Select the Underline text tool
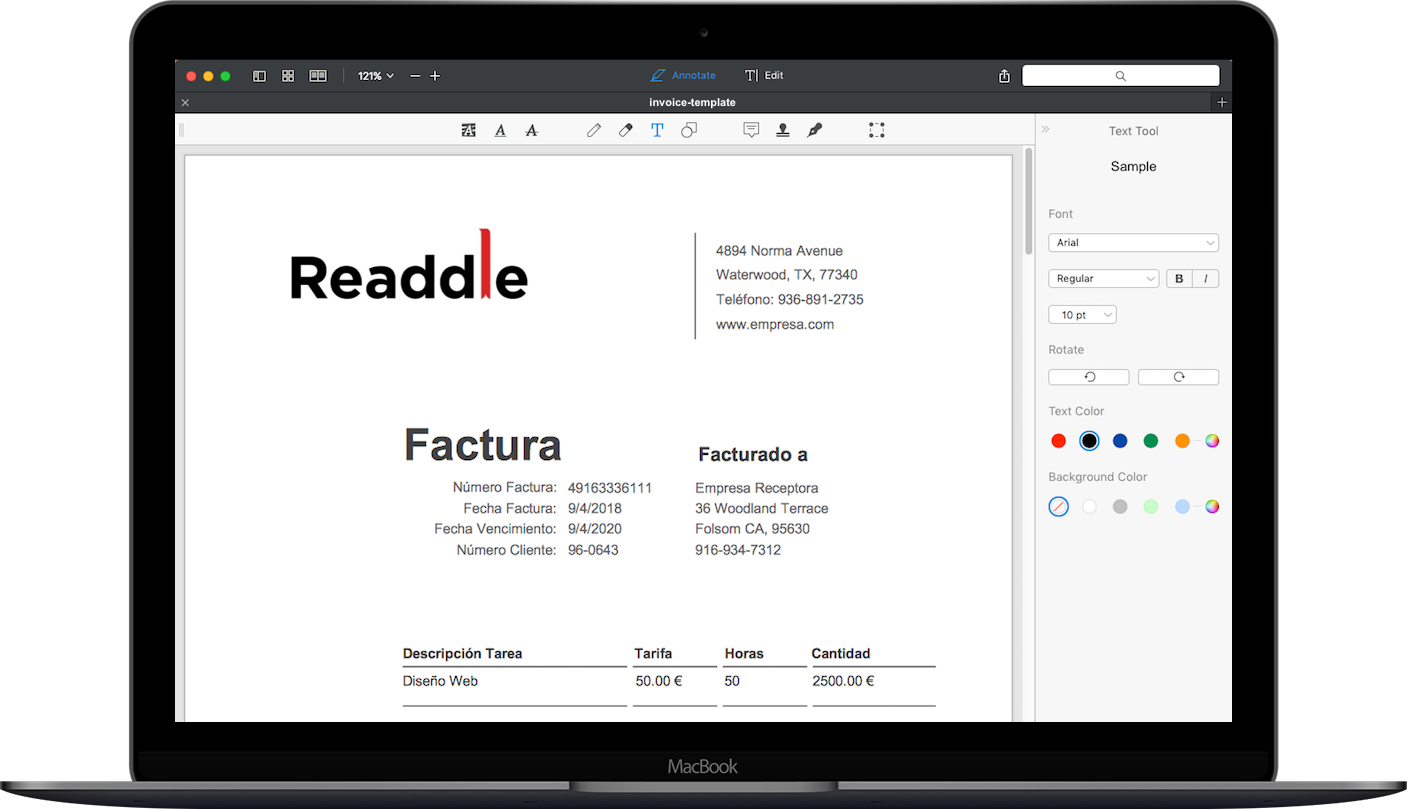This screenshot has height=809, width=1407. [500, 130]
